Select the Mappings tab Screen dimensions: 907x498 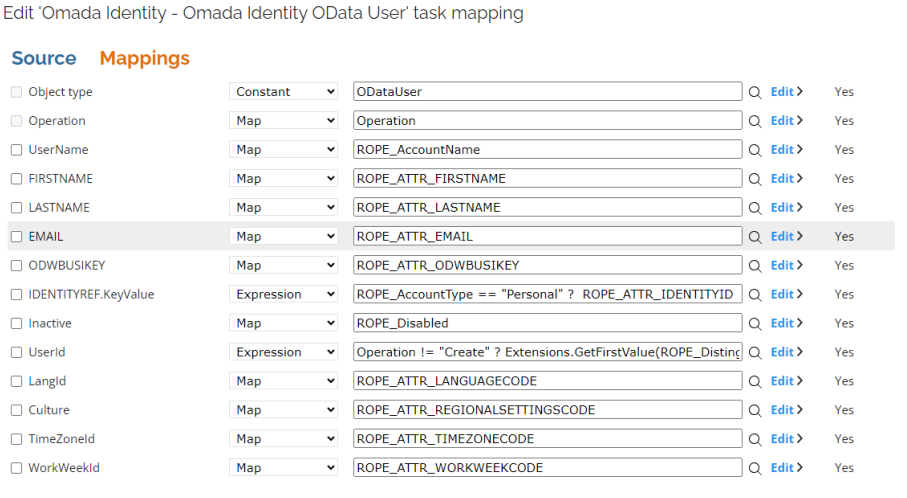pos(145,58)
